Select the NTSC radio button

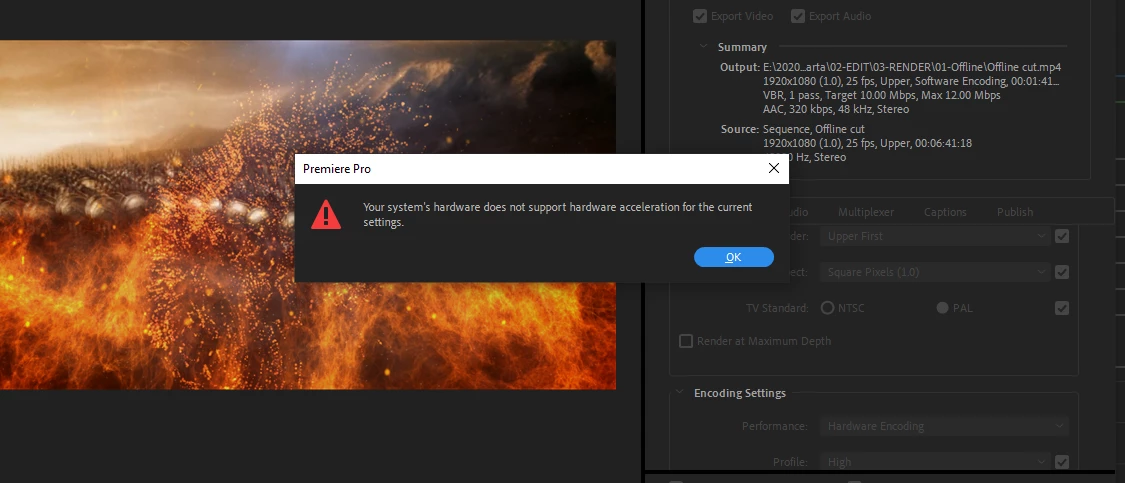827,308
